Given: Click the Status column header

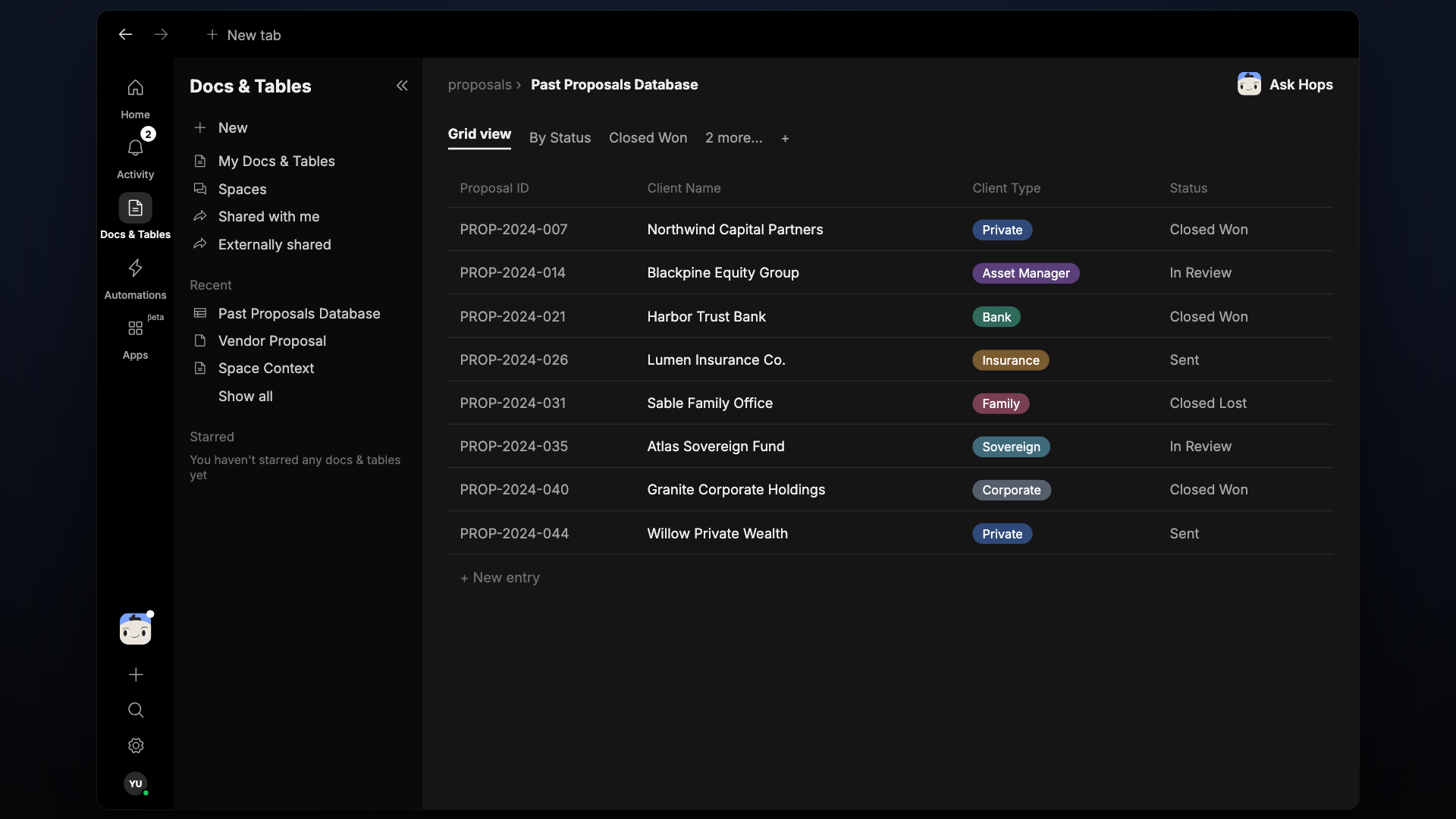Looking at the screenshot, I should pyautogui.click(x=1188, y=188).
